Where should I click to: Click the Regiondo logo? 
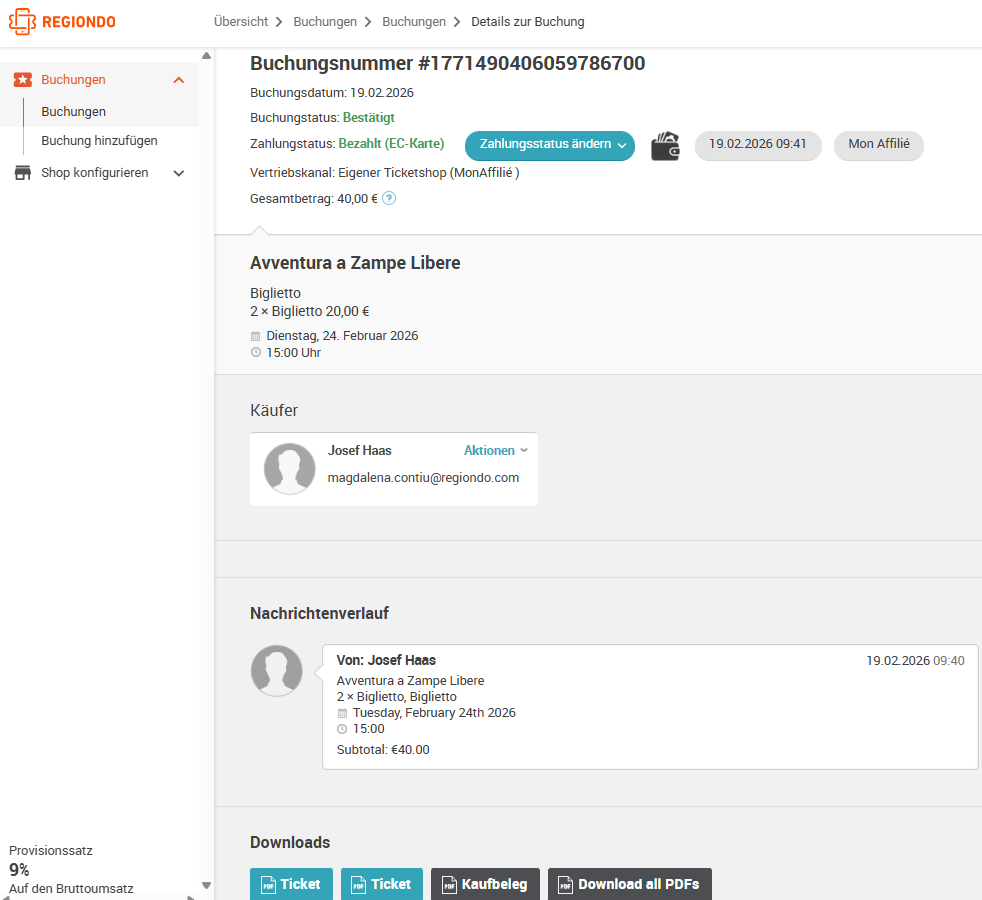62,22
